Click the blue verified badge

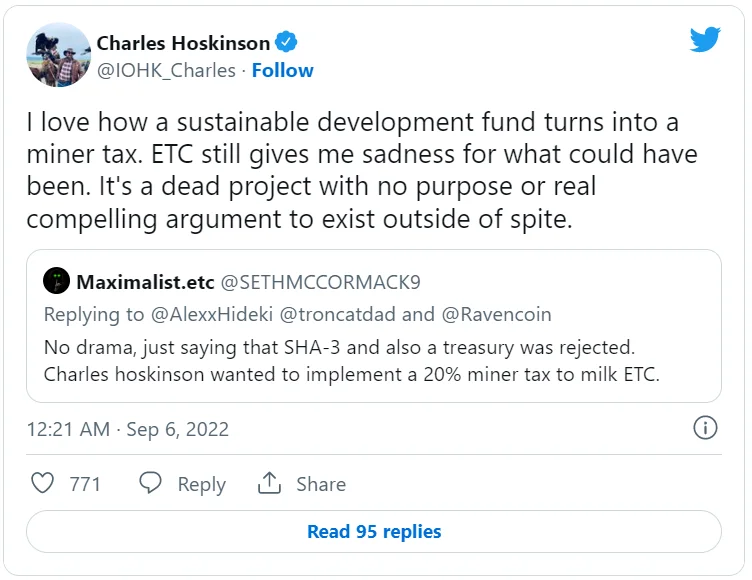coord(287,43)
